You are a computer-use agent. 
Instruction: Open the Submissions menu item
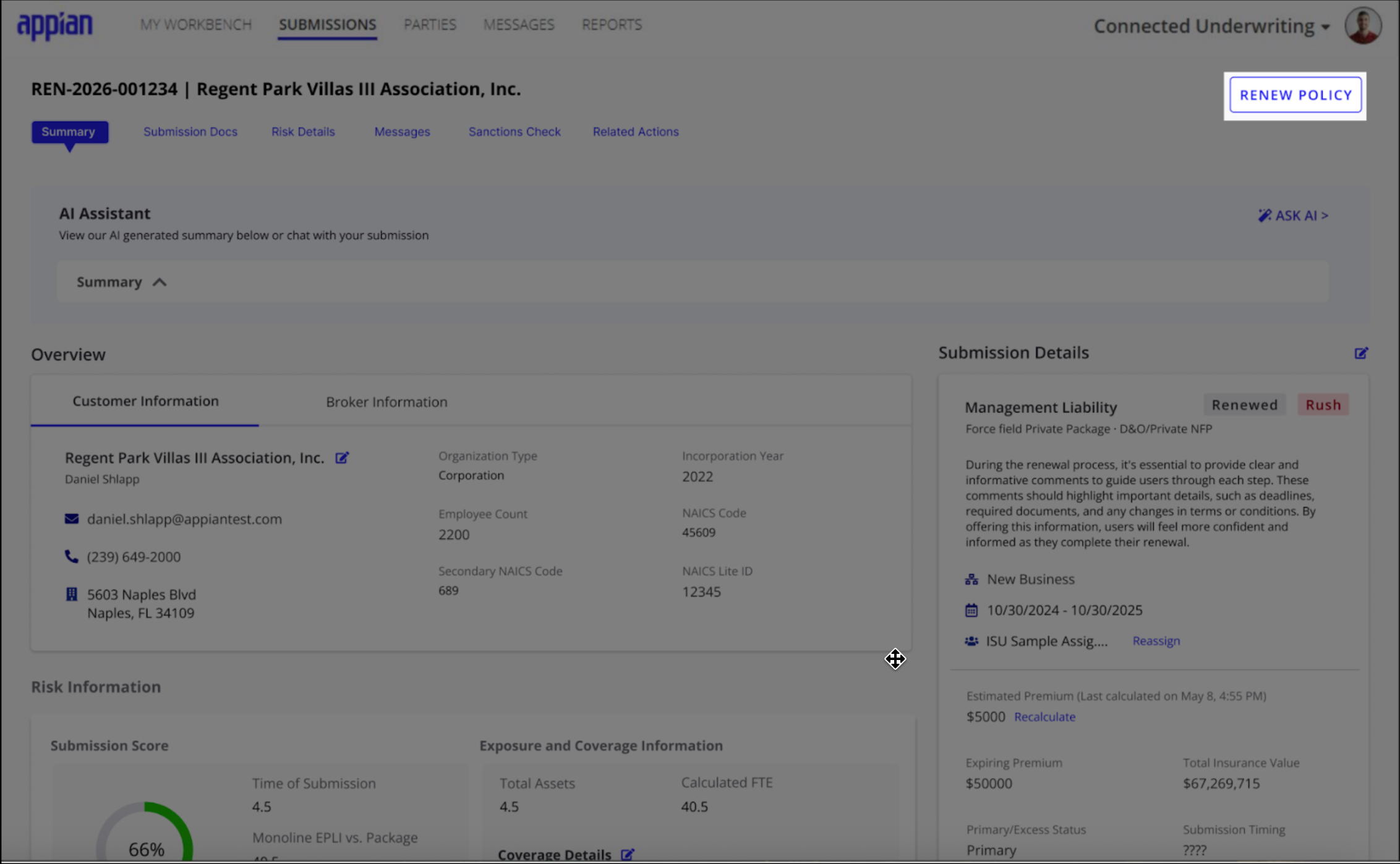[x=327, y=24]
